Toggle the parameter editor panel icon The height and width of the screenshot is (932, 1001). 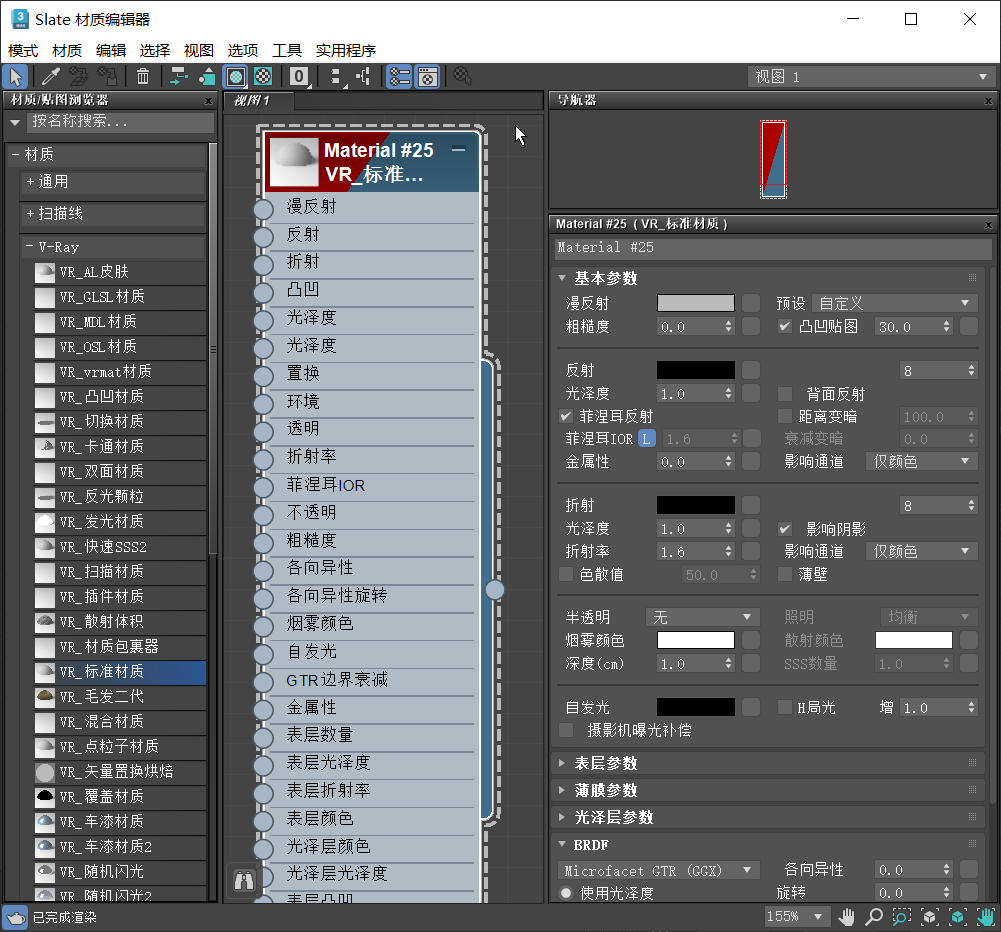pyautogui.click(x=427, y=77)
